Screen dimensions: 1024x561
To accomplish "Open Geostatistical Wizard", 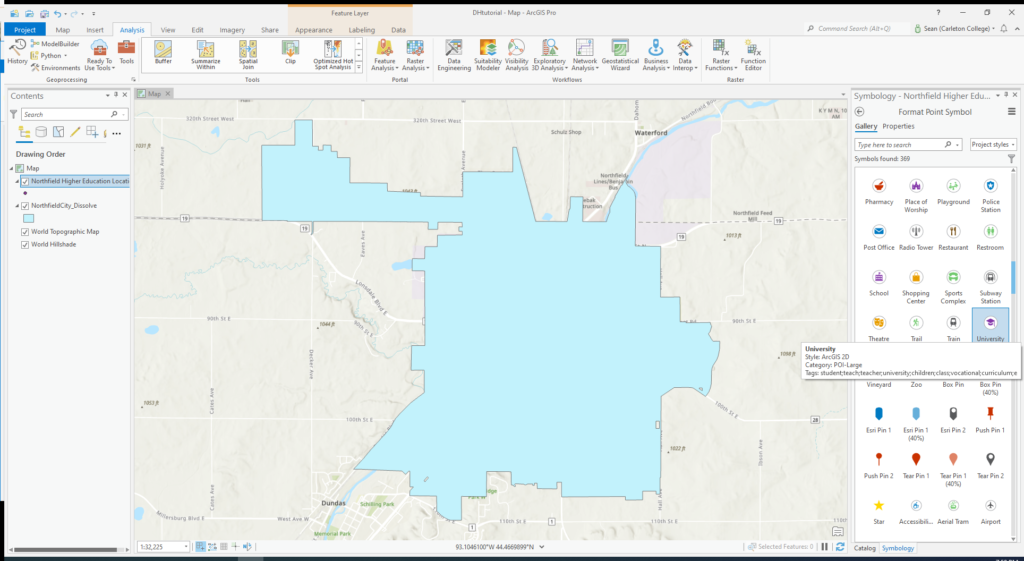I will (620, 55).
